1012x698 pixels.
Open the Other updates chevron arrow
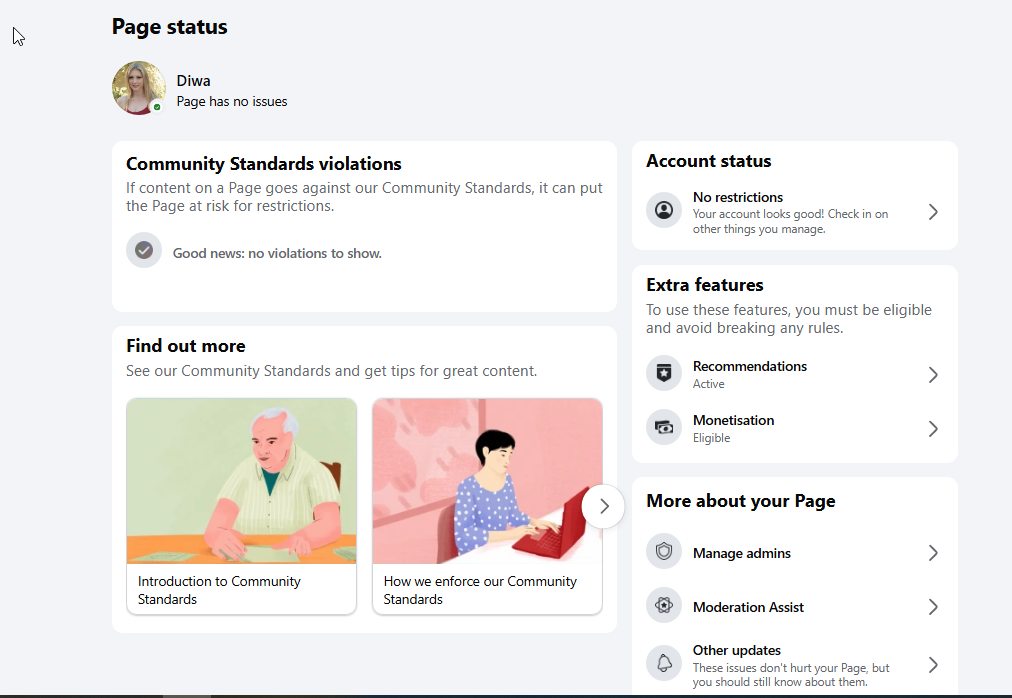pyautogui.click(x=933, y=665)
